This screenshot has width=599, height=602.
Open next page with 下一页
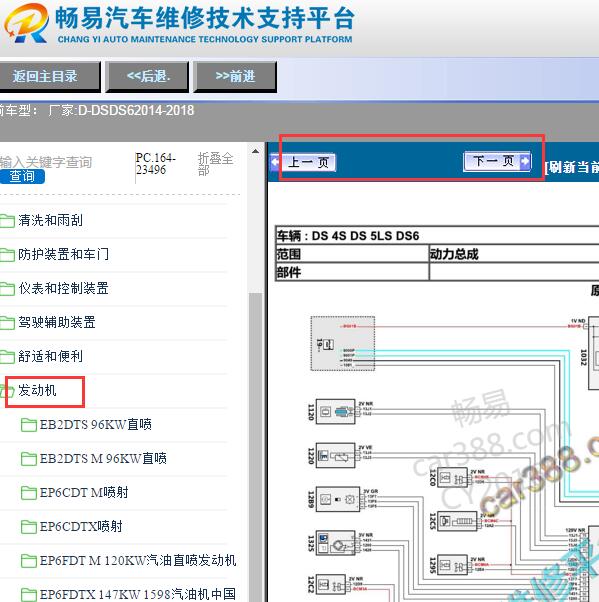498,161
